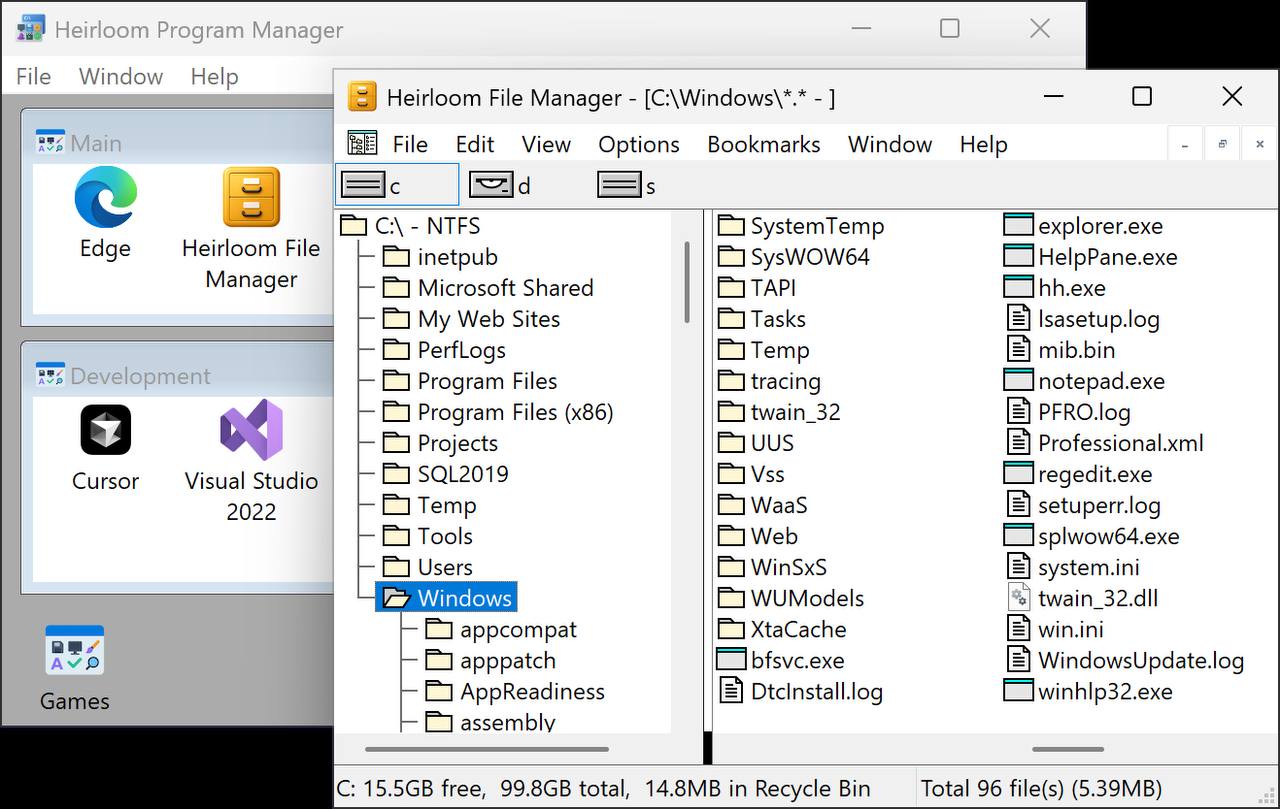Open the Bookmarks menu
This screenshot has height=809, width=1280.
pos(763,144)
